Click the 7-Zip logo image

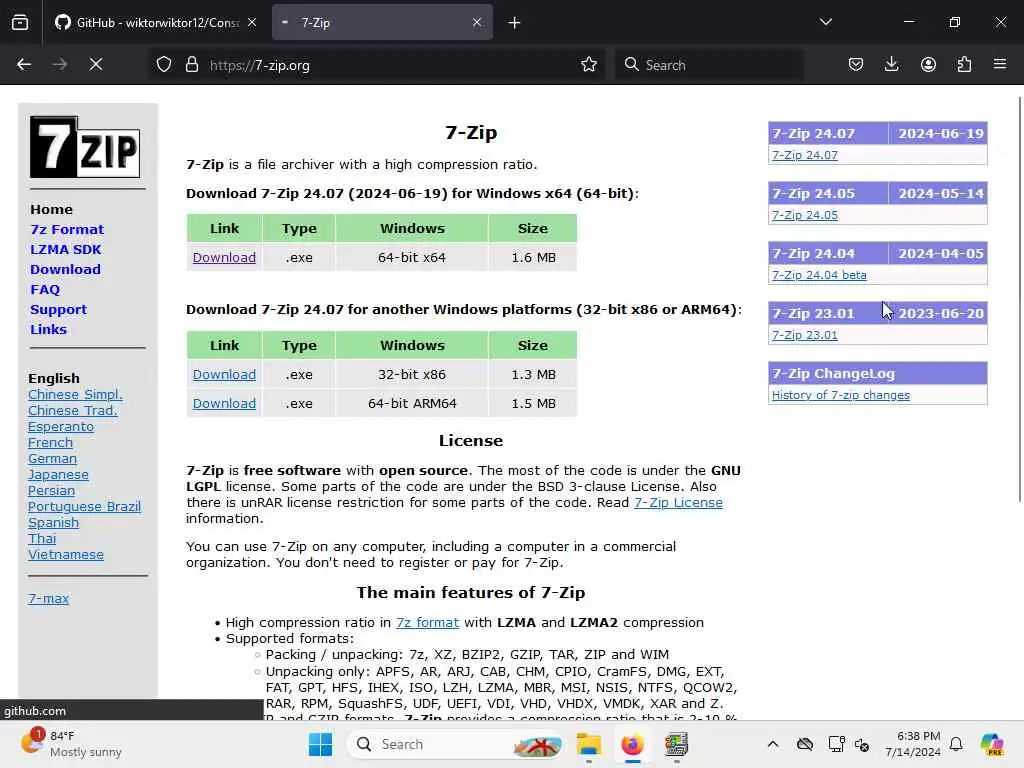(x=85, y=147)
